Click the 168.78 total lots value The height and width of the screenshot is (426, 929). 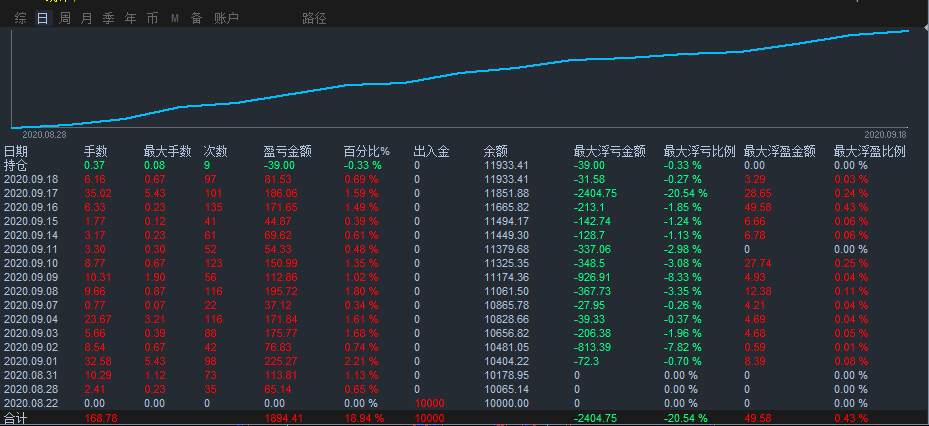pos(101,418)
